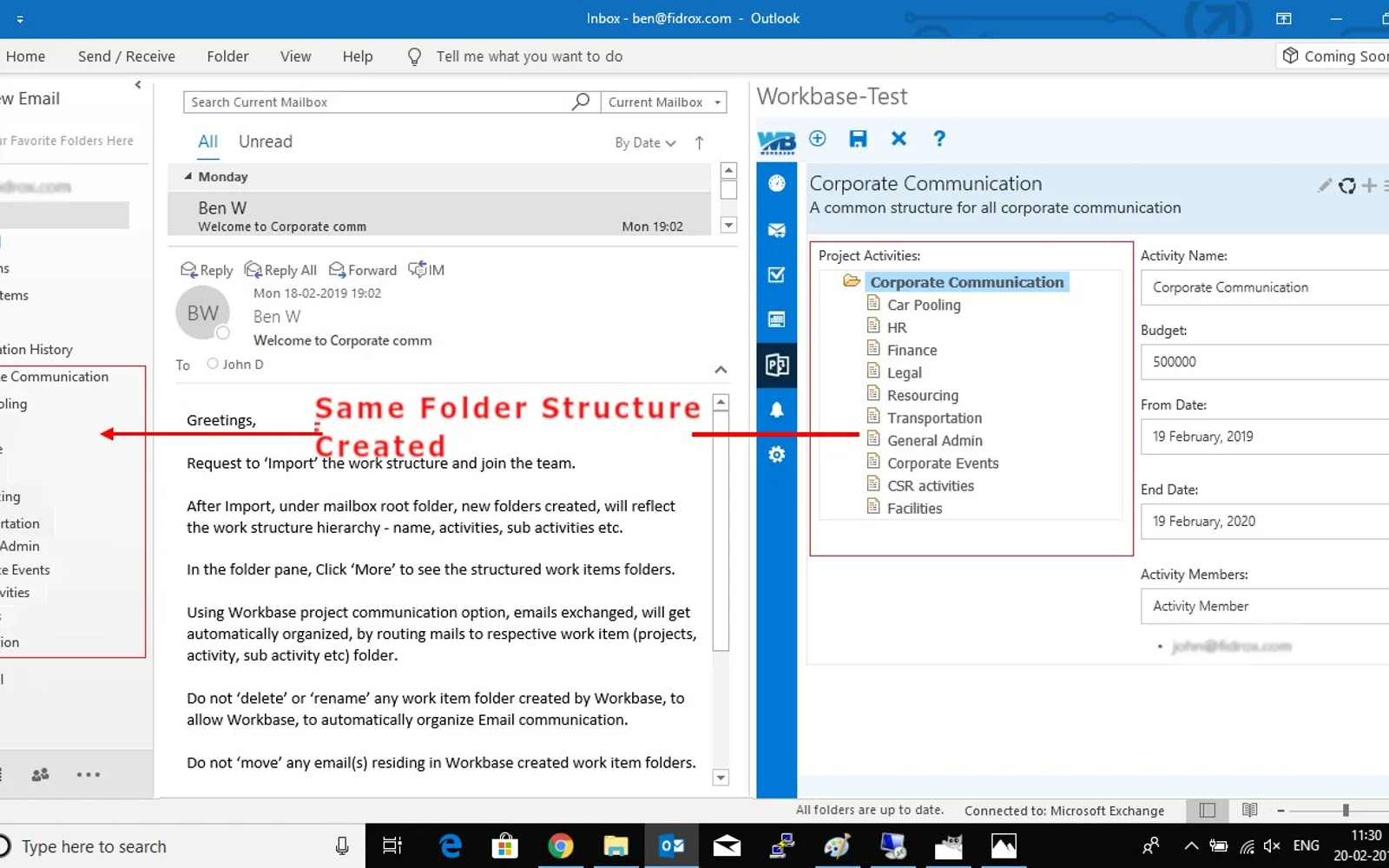Edit Corporate Communication with the pencil icon
1389x868 pixels.
pos(1324,185)
